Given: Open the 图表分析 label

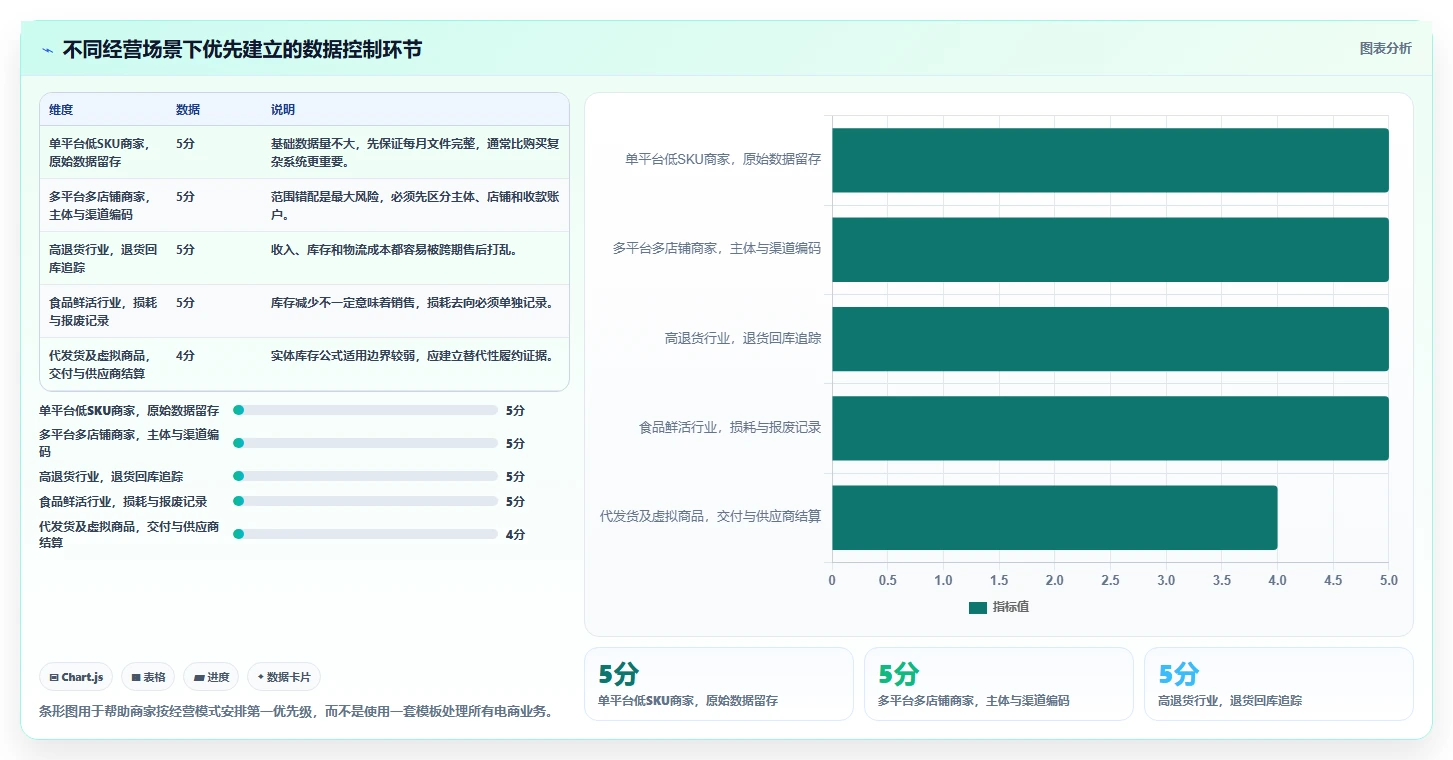Looking at the screenshot, I should pos(1385,48).
